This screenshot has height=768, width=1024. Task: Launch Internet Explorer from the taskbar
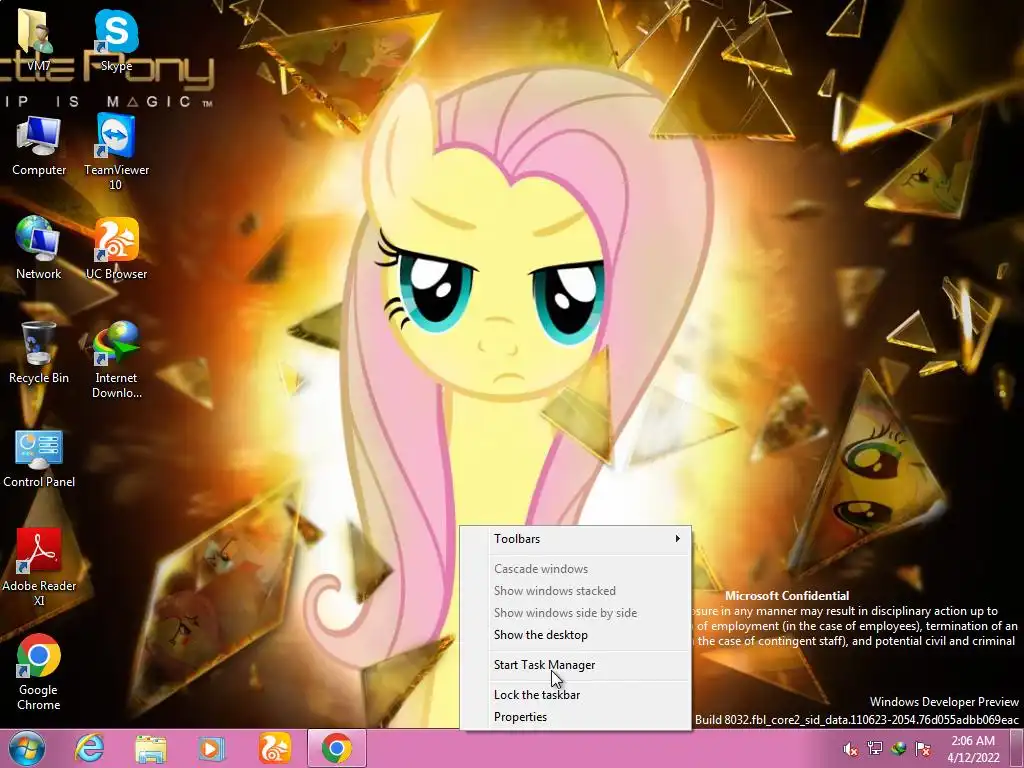pyautogui.click(x=89, y=748)
